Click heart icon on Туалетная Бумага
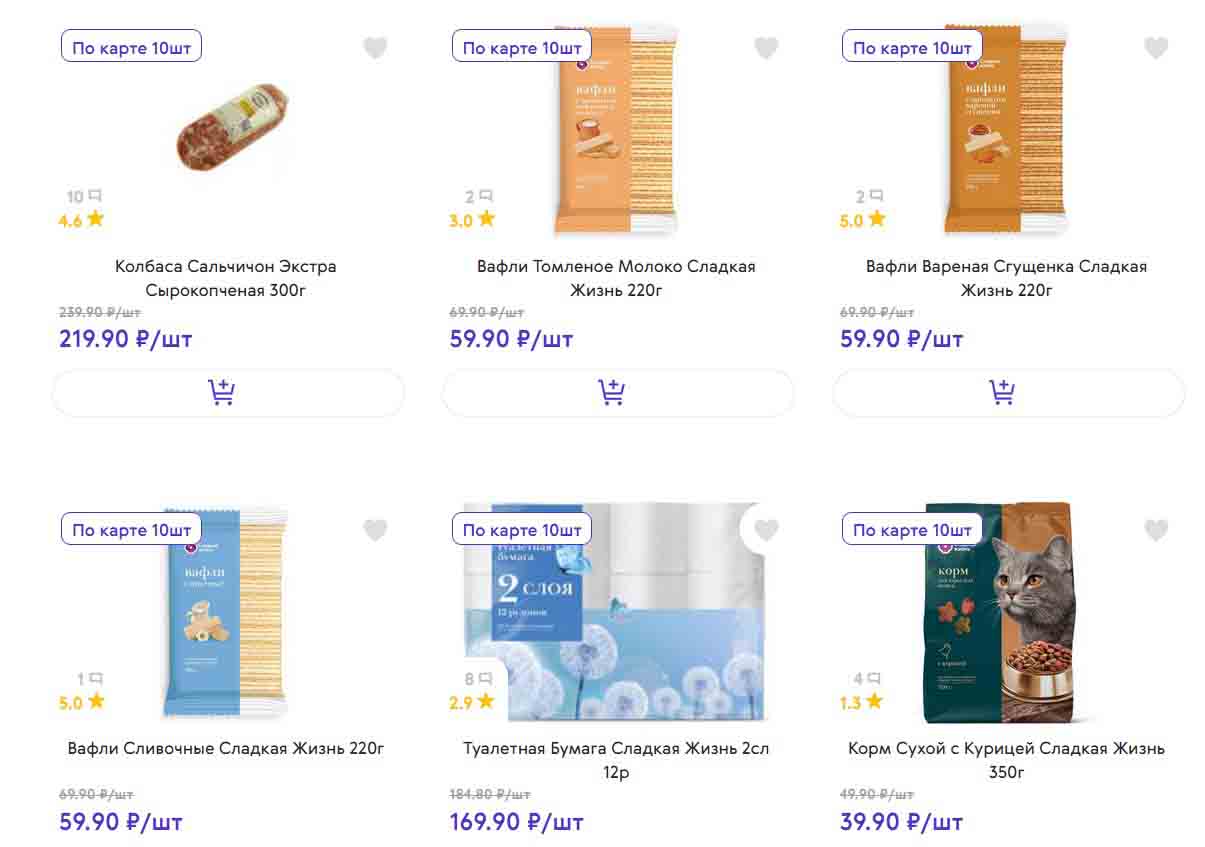 [766, 530]
